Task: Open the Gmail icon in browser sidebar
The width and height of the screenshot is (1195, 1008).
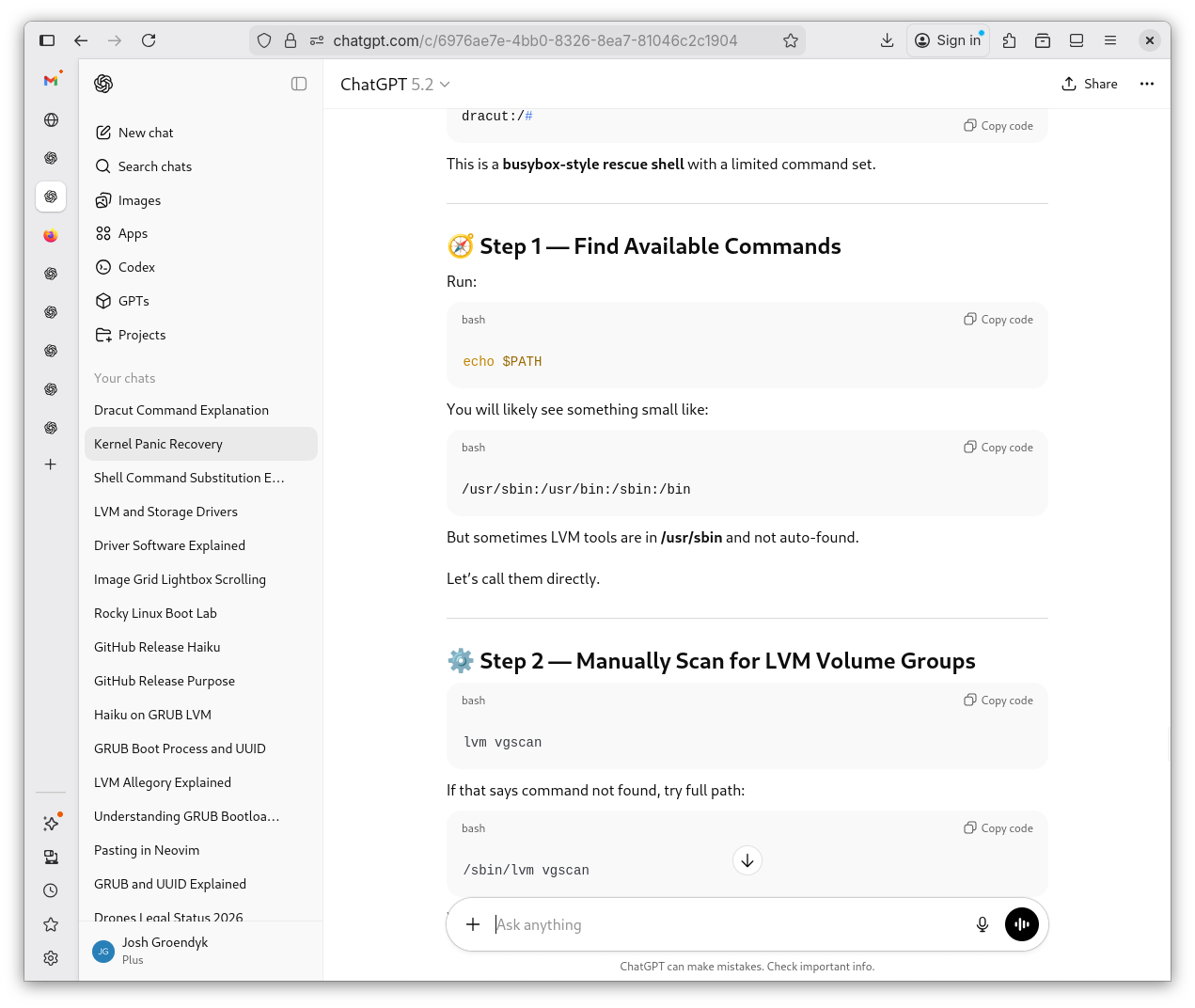Action: click(51, 81)
